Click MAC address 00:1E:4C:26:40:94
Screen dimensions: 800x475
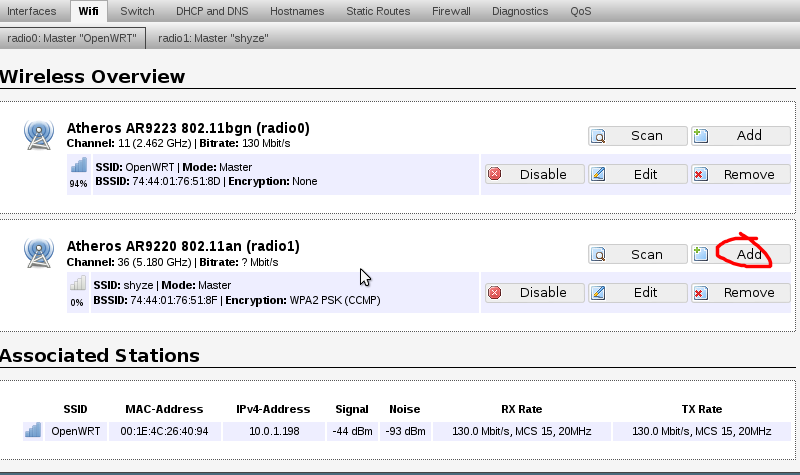coord(164,431)
